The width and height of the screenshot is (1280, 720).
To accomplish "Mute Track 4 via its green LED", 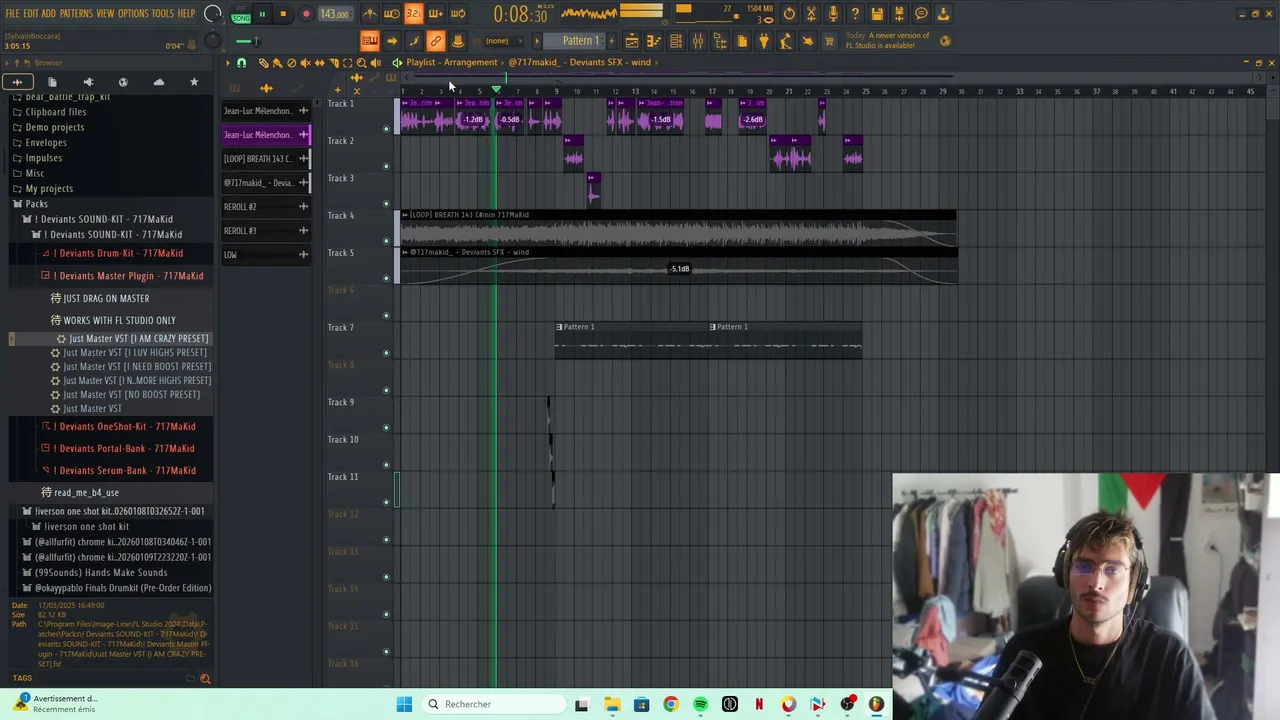I will pyautogui.click(x=386, y=241).
